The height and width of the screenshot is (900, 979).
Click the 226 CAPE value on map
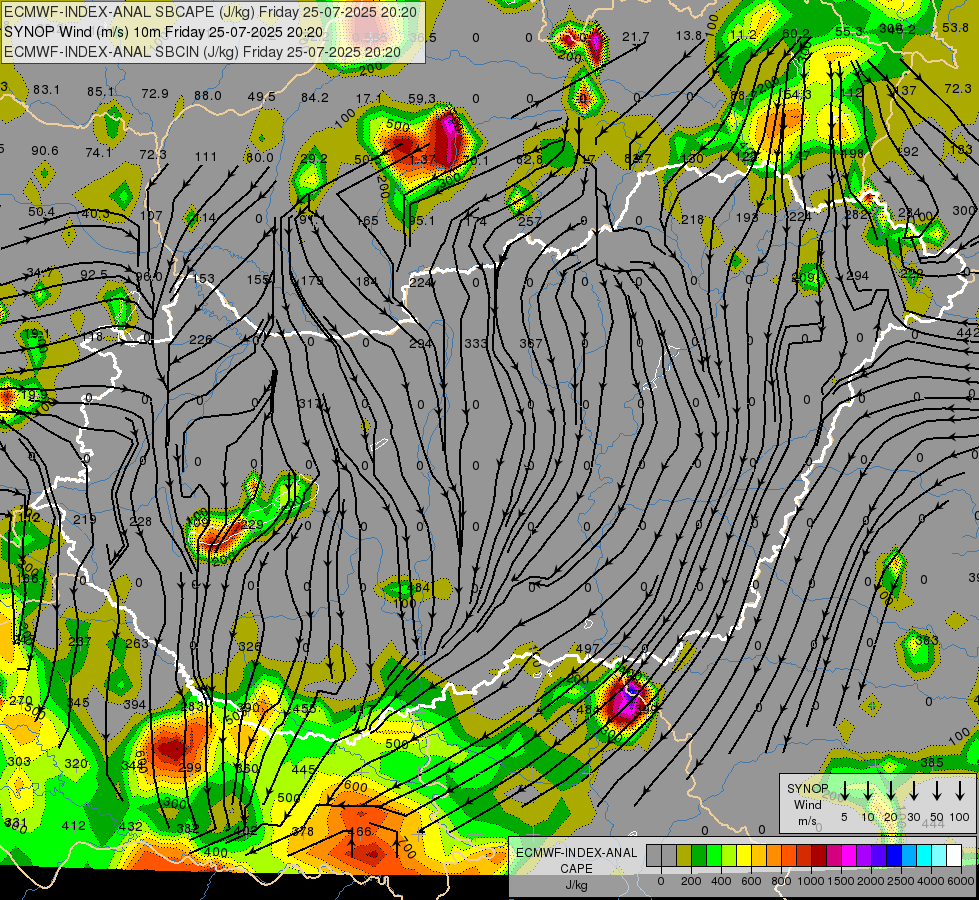[x=200, y=340]
